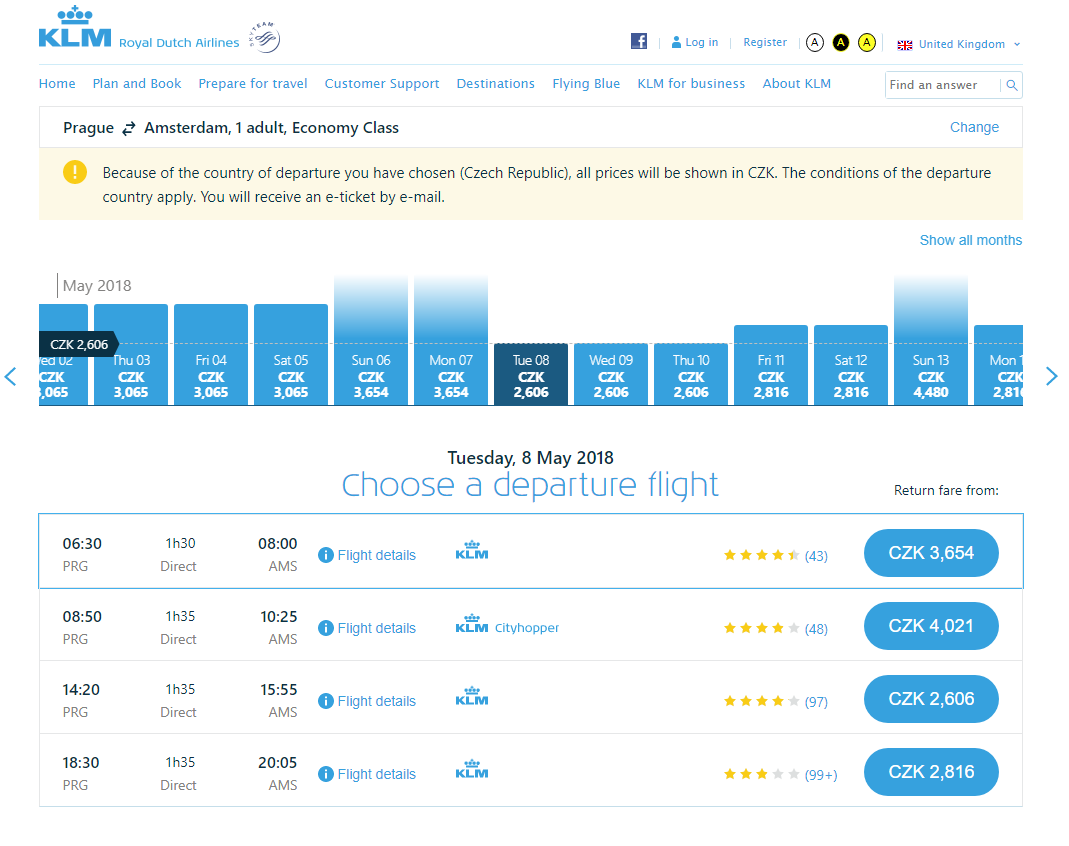Open the Customer Support menu
1069x846 pixels.
click(x=382, y=83)
